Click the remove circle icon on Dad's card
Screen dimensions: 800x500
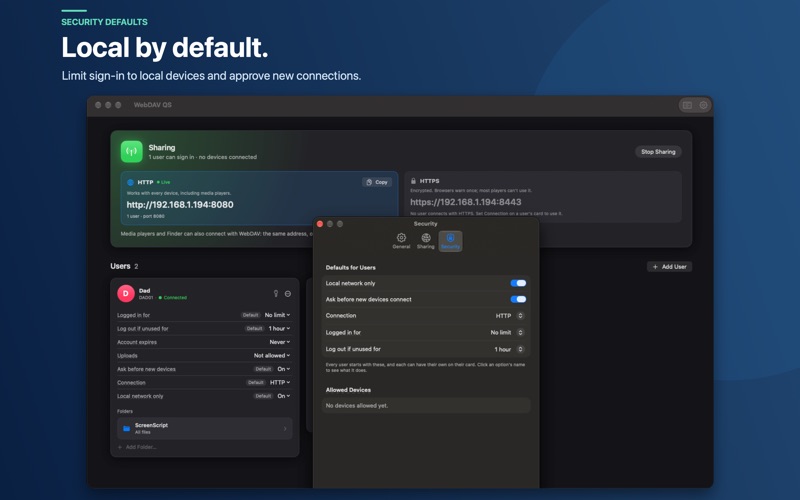pyautogui.click(x=288, y=294)
